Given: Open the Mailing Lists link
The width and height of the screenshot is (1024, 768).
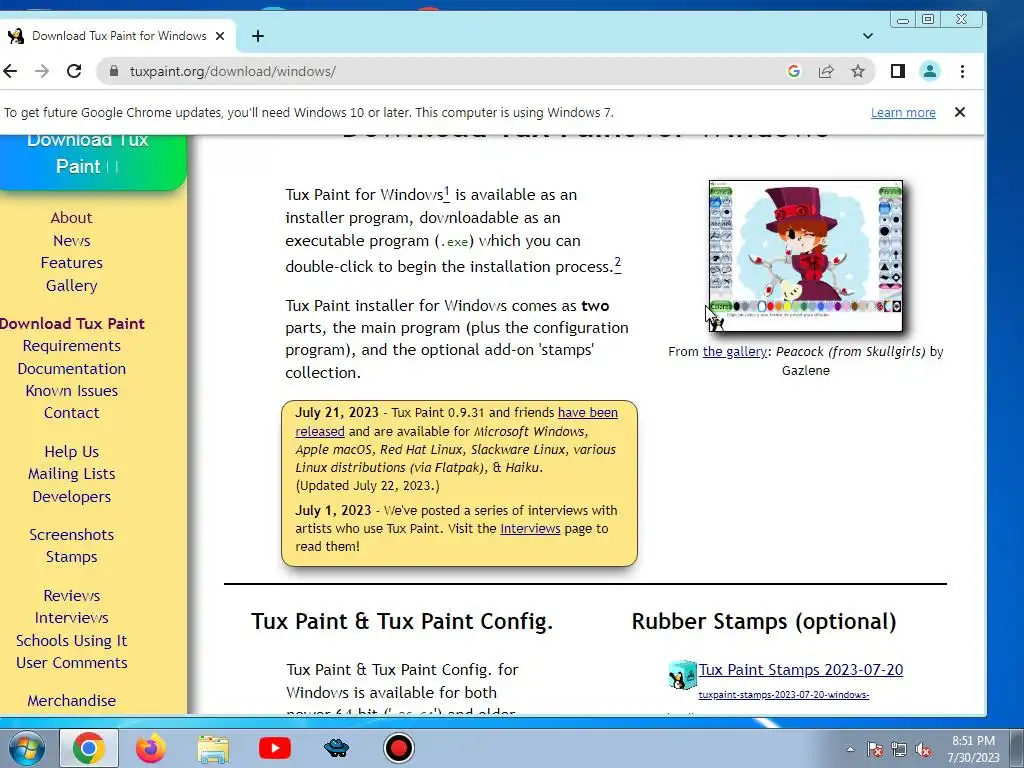Looking at the screenshot, I should pyautogui.click(x=72, y=473).
